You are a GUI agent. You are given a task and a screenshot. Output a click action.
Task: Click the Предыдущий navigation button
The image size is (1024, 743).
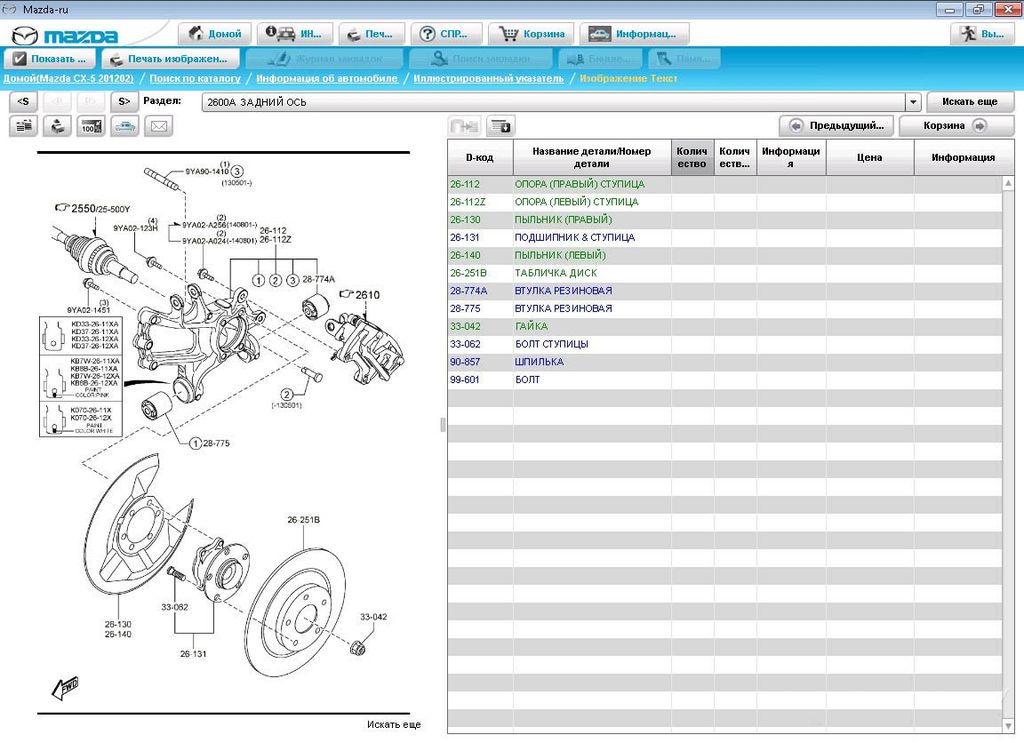(837, 126)
